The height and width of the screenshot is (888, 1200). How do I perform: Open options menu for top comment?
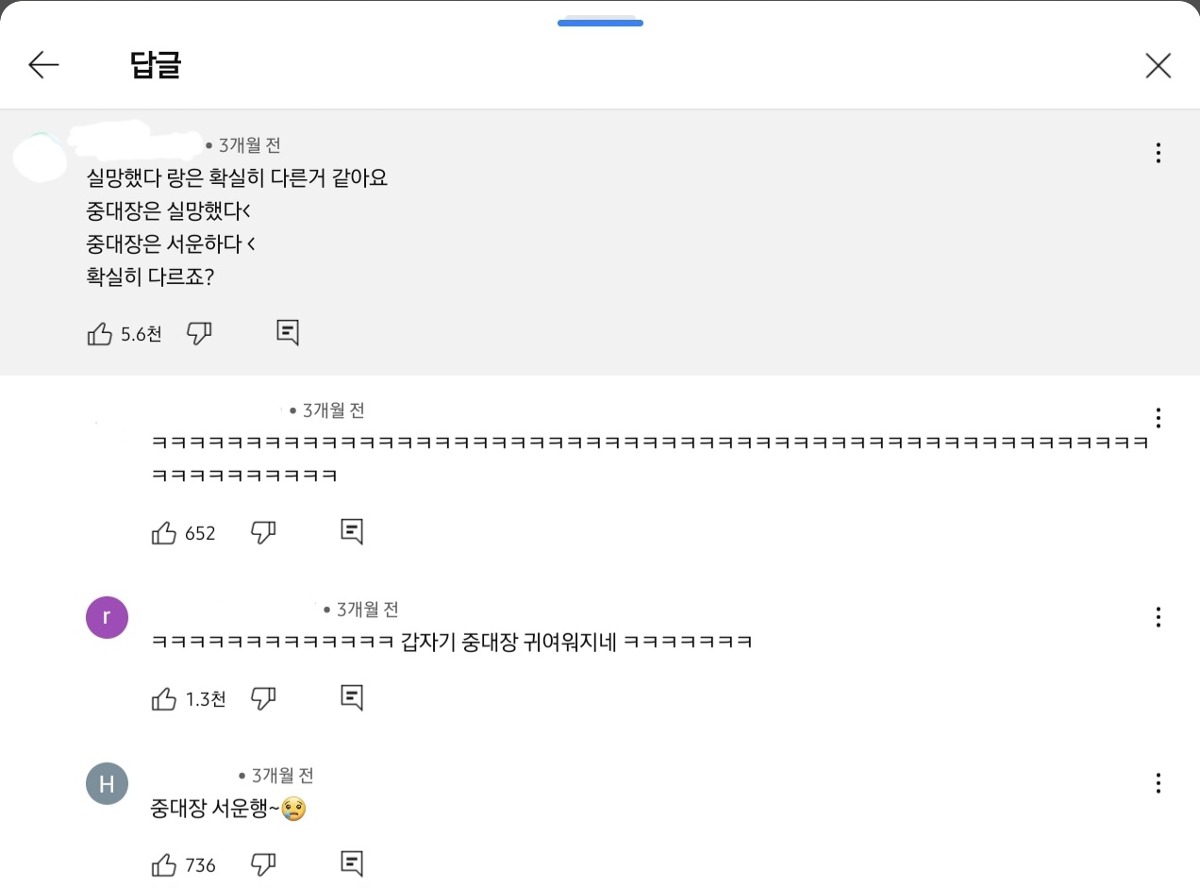pyautogui.click(x=1157, y=153)
